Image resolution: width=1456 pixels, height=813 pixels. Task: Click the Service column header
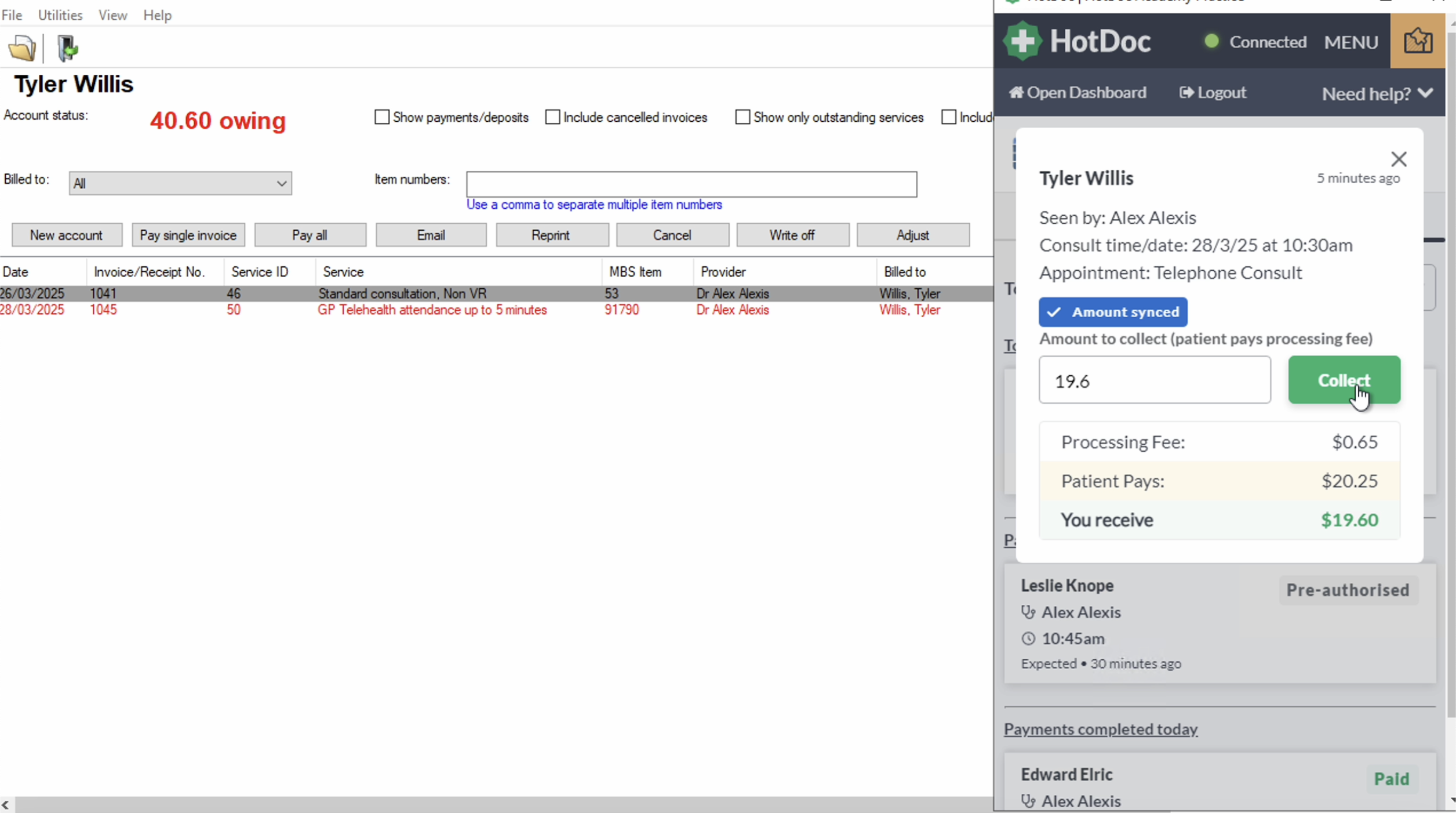(x=458, y=272)
